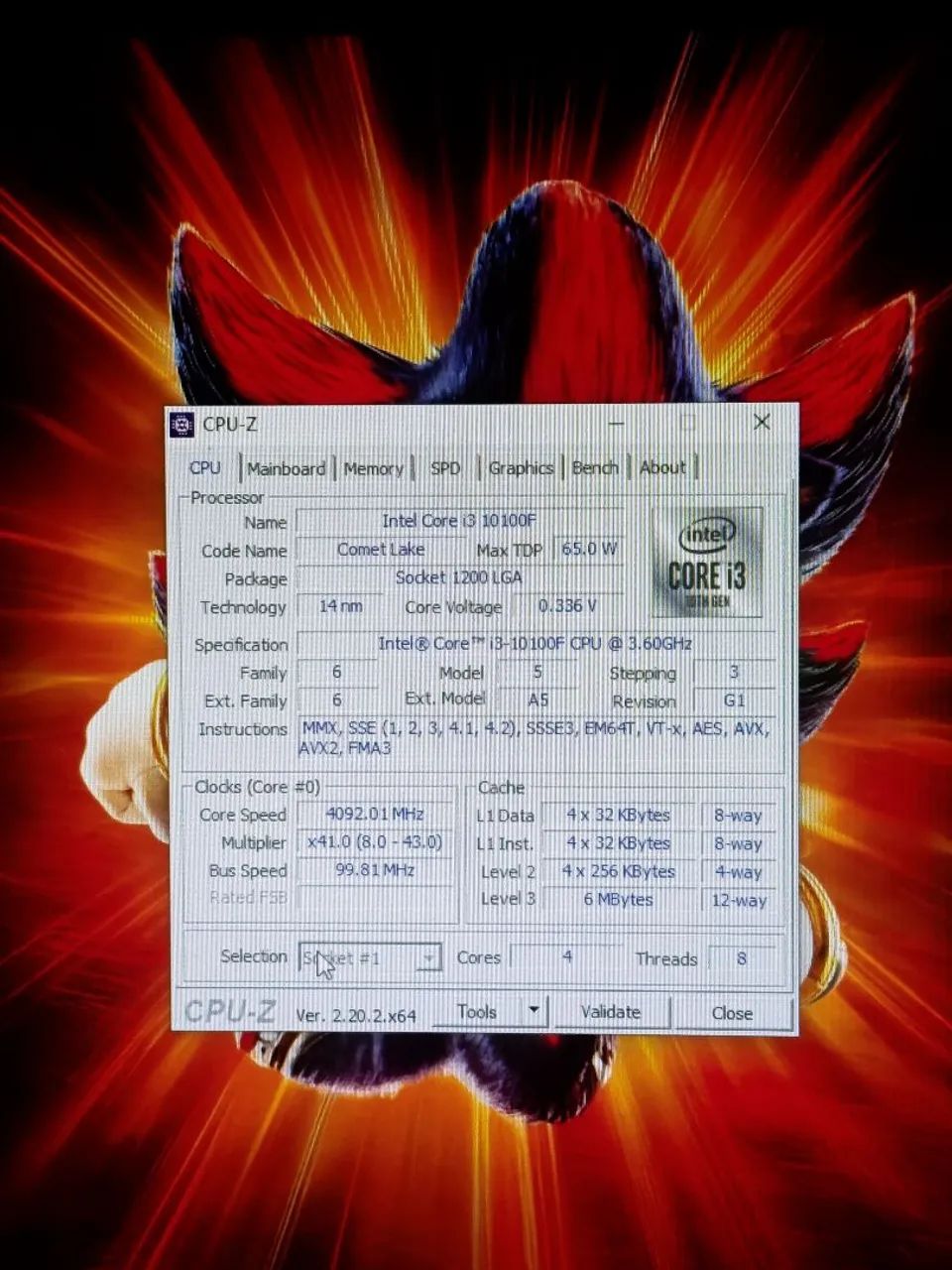Open the Graphics tab
The height and width of the screenshot is (1270, 952).
pyautogui.click(x=521, y=468)
